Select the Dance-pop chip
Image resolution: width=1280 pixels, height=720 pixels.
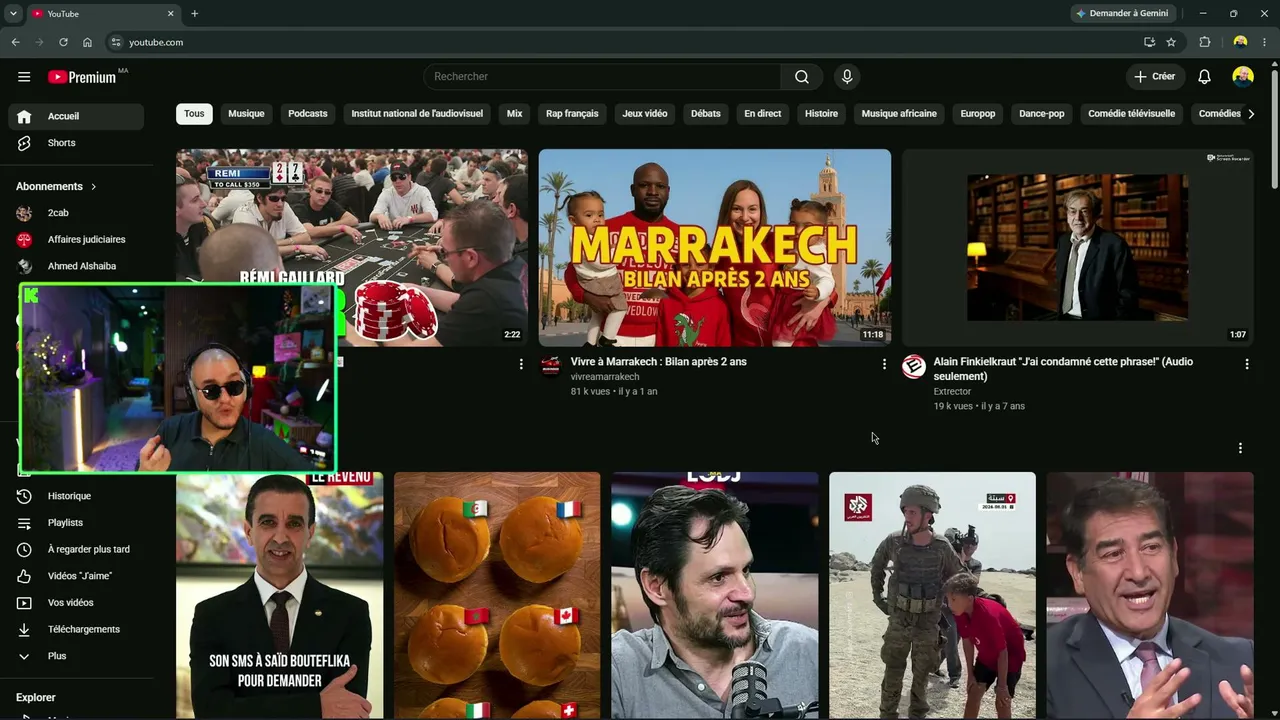click(x=1042, y=114)
